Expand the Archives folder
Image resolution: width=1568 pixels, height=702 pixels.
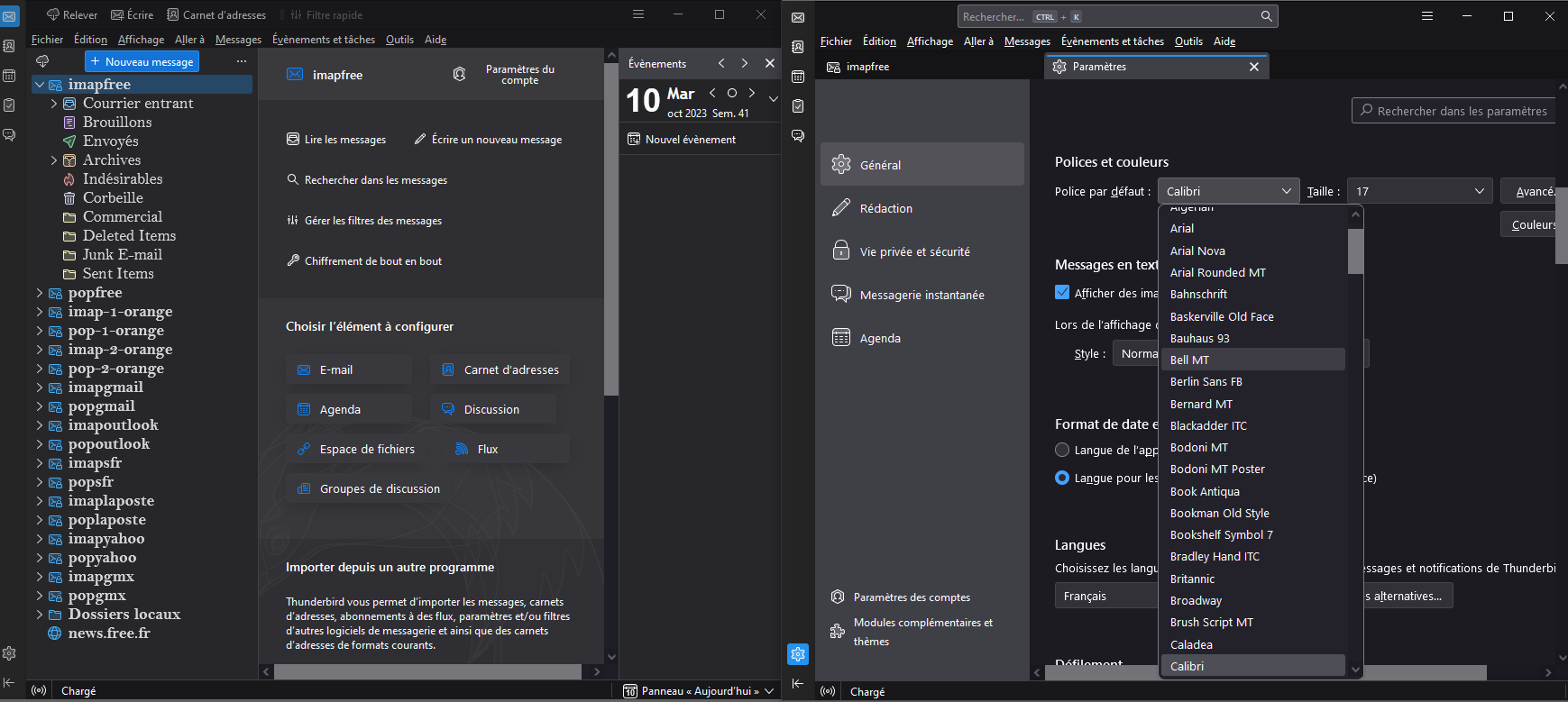pos(54,160)
